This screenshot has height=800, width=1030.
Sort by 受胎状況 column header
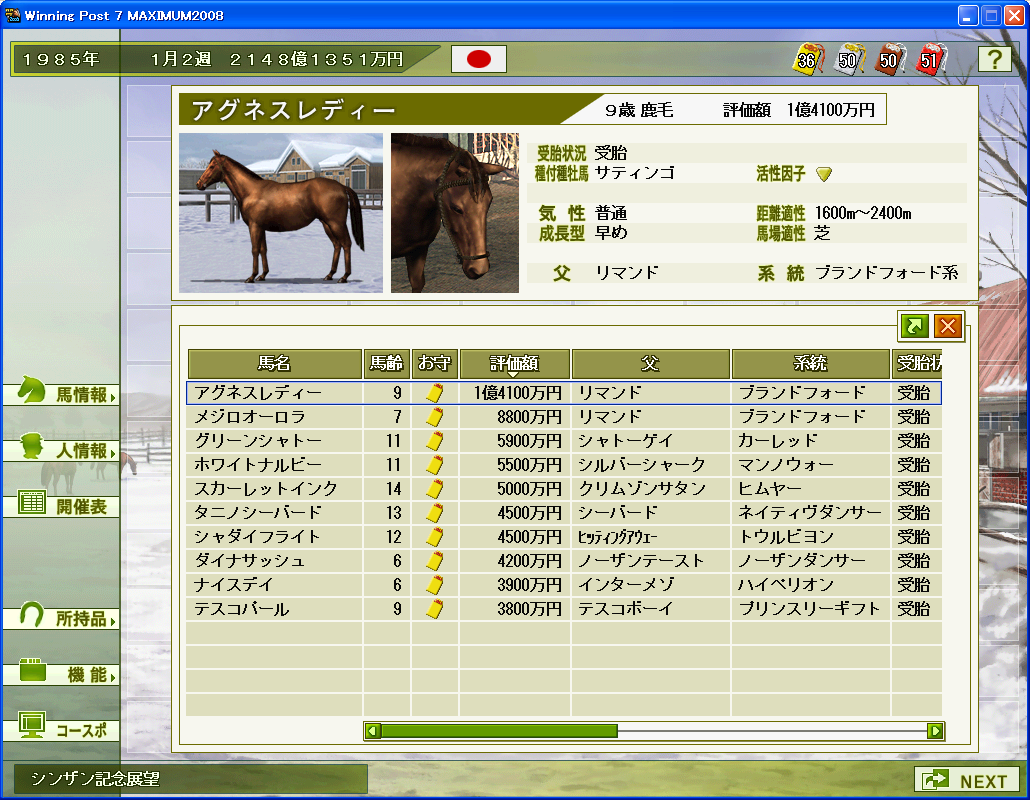pos(917,363)
